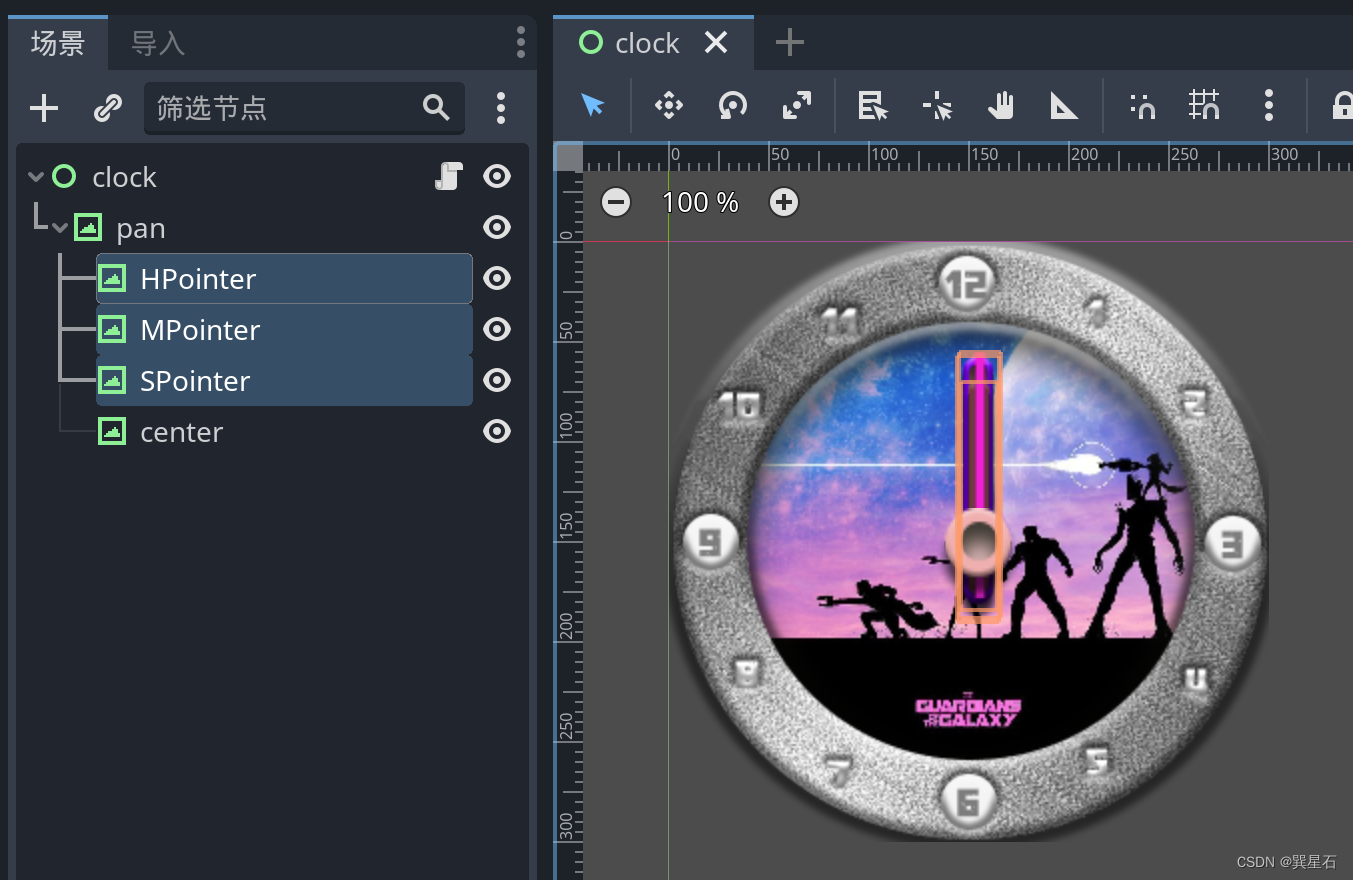Choose Rotate Mode tool
The height and width of the screenshot is (880, 1353).
(x=733, y=104)
